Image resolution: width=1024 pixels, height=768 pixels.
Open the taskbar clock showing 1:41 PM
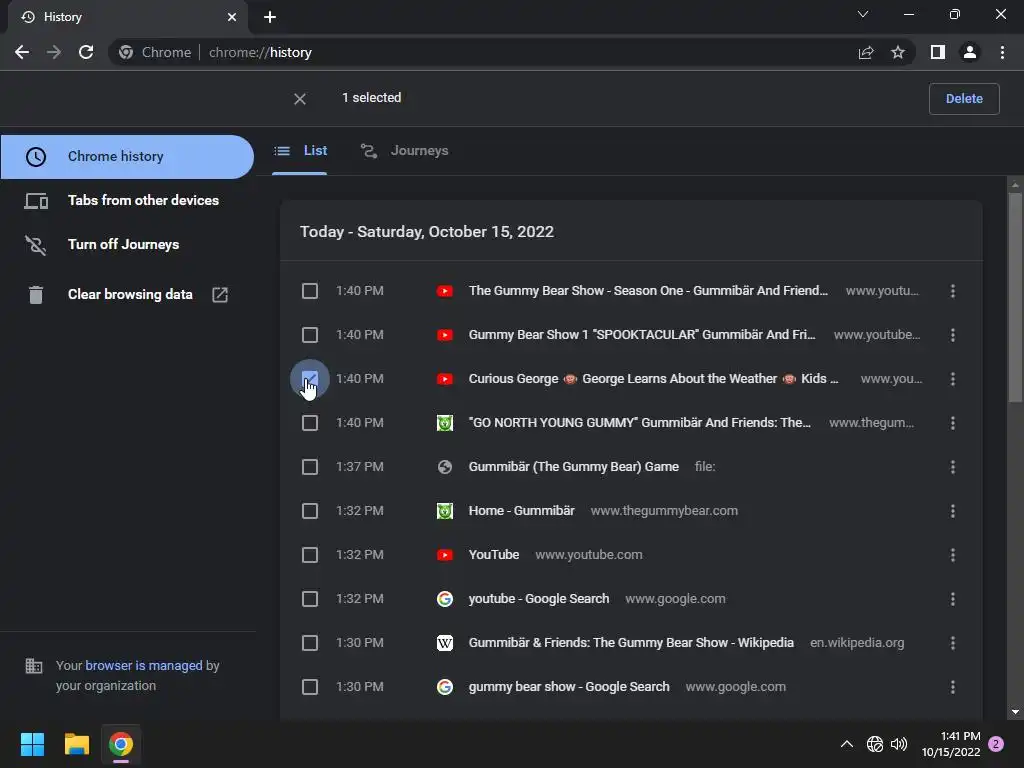pos(951,744)
